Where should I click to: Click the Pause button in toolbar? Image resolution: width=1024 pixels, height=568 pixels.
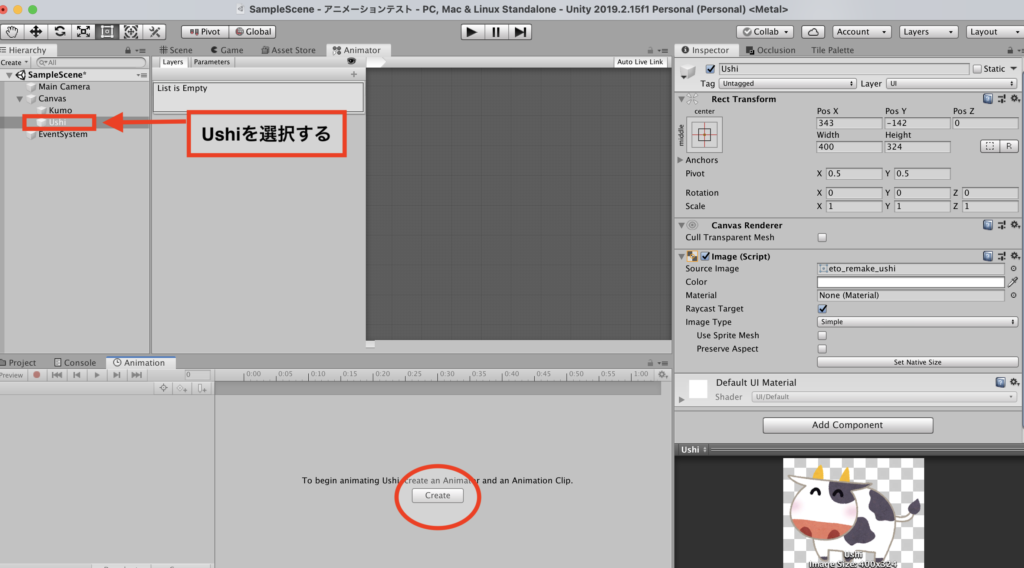pos(496,31)
